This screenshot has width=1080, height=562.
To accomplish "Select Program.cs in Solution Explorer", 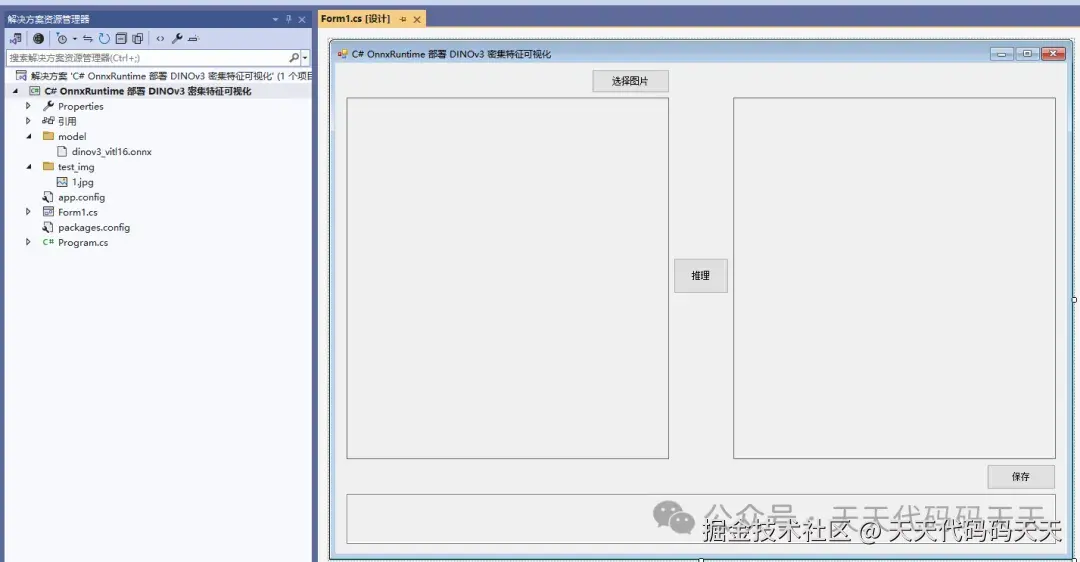I will click(x=83, y=242).
